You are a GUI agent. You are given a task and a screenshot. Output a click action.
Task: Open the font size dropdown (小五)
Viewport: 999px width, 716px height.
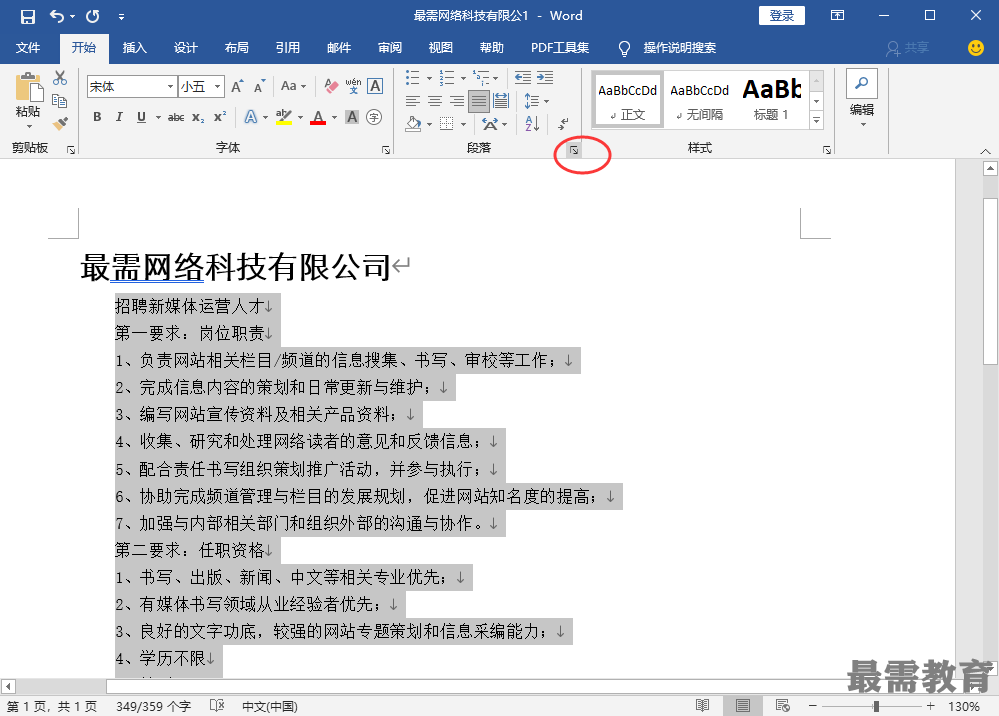pos(218,87)
